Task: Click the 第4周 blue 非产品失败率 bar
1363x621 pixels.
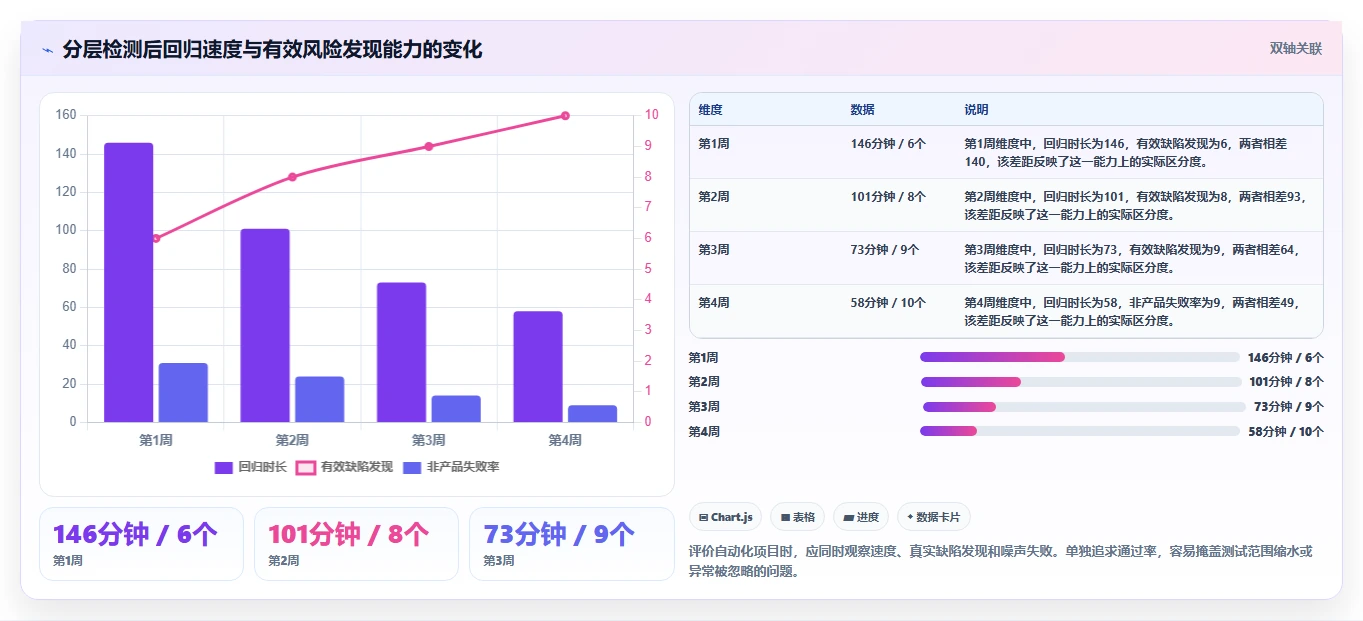Action: pyautogui.click(x=593, y=413)
